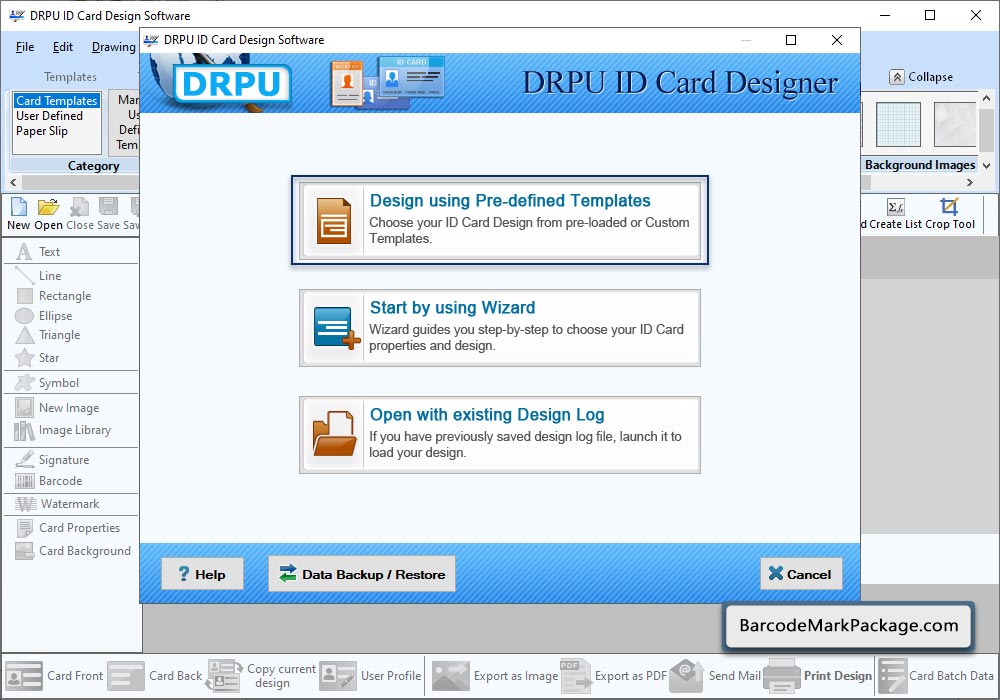Choose Open with existing Design Log
Screen dimensions: 1000x700
(500, 435)
